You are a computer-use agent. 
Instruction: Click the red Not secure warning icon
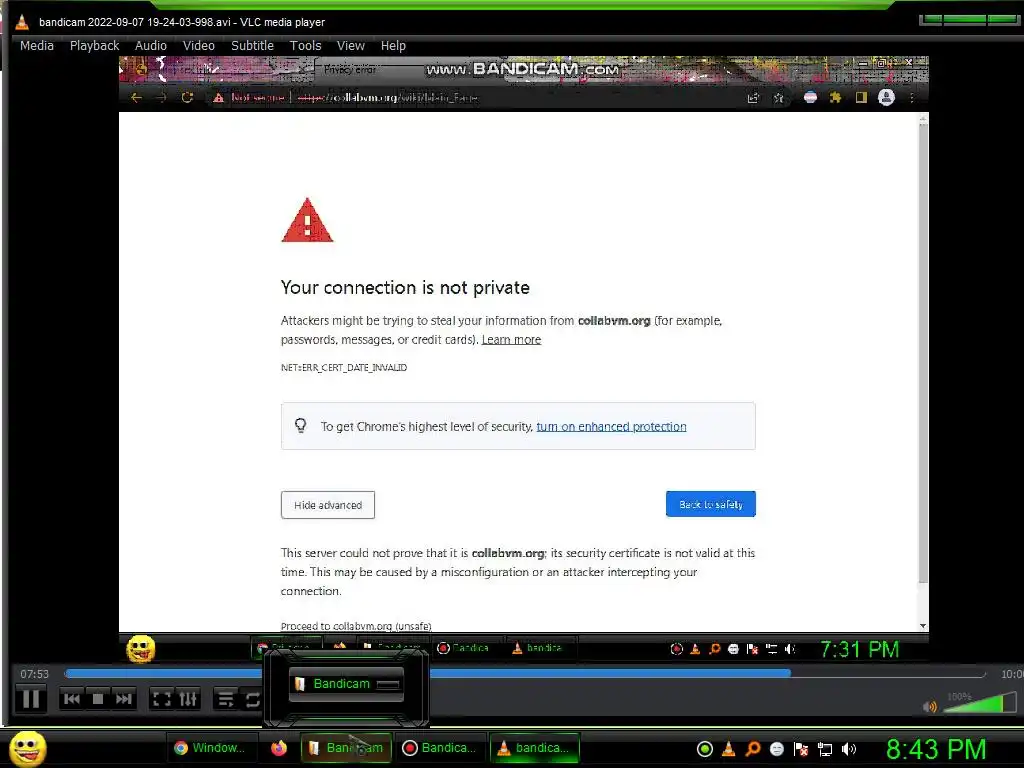[x=218, y=98]
